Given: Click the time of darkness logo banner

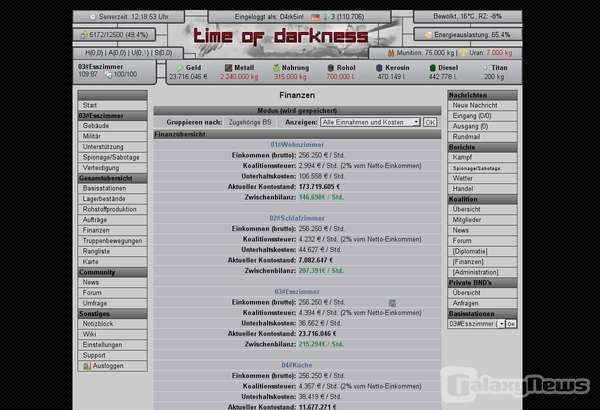Looking at the screenshot, I should [x=280, y=36].
